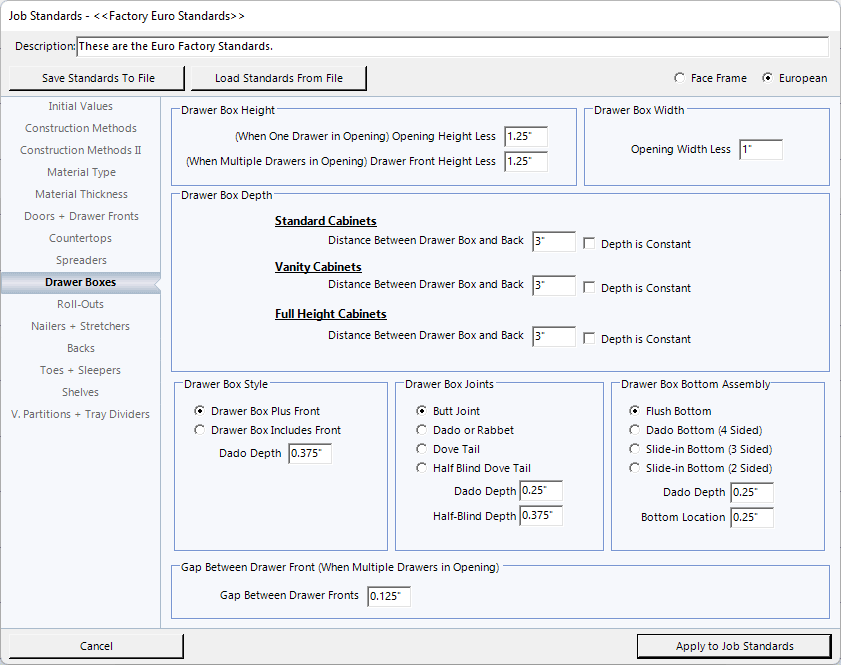Viewport: 841px width, 665px height.
Task: Select the Dove Tail joint option
Action: (x=422, y=449)
